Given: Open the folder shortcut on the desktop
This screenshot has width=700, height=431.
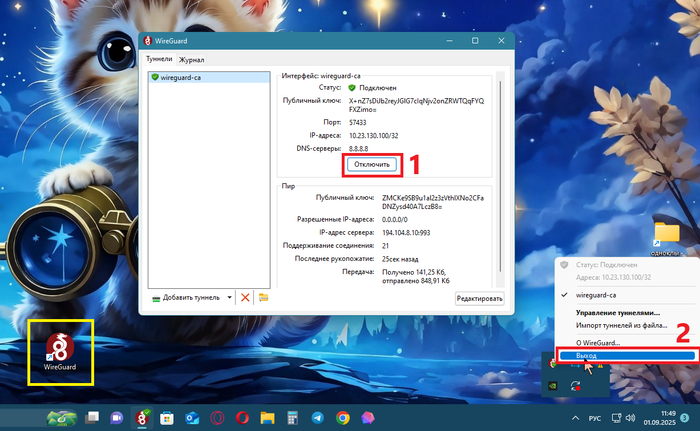Looking at the screenshot, I should 667,239.
